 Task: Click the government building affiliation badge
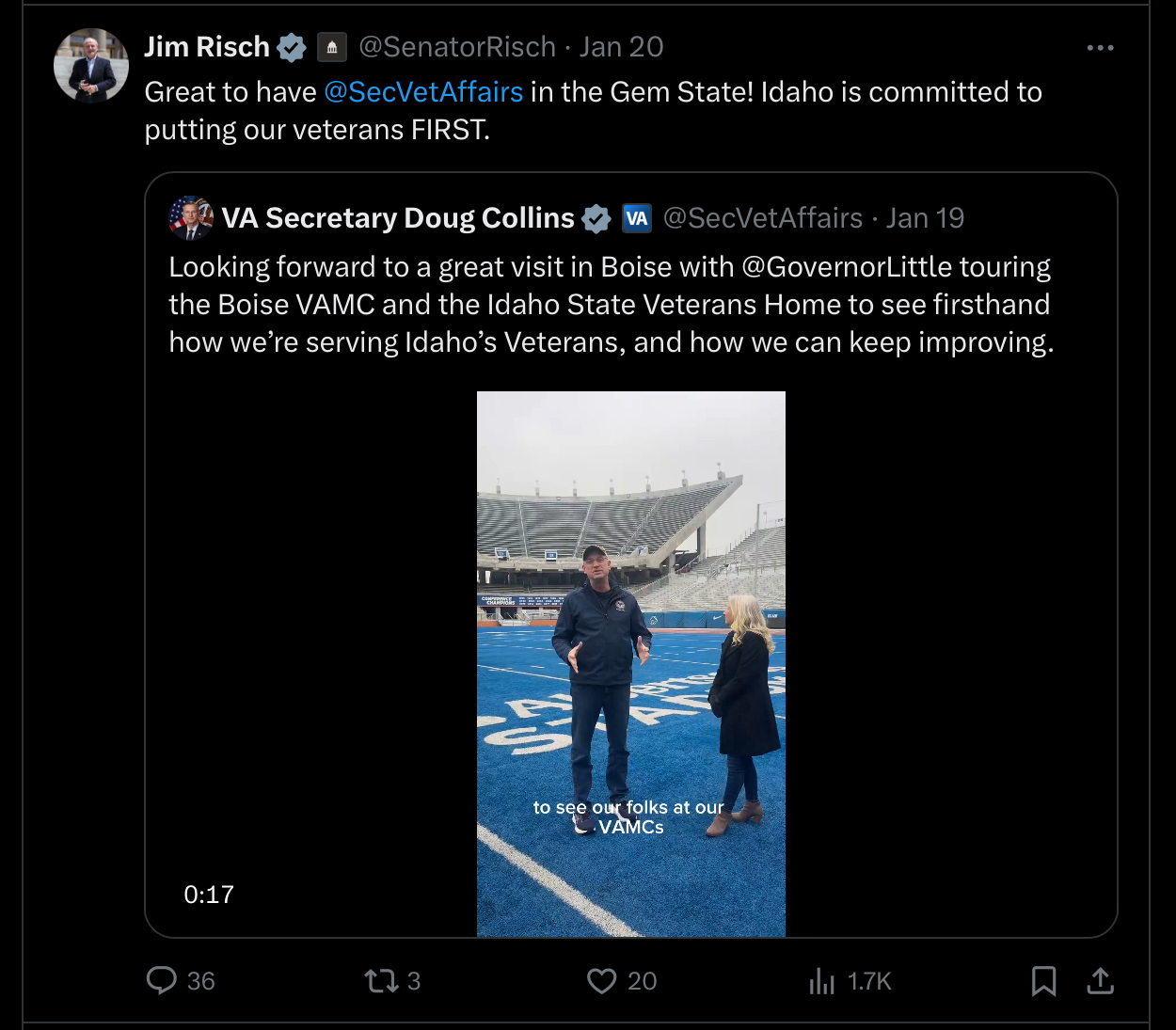(331, 48)
